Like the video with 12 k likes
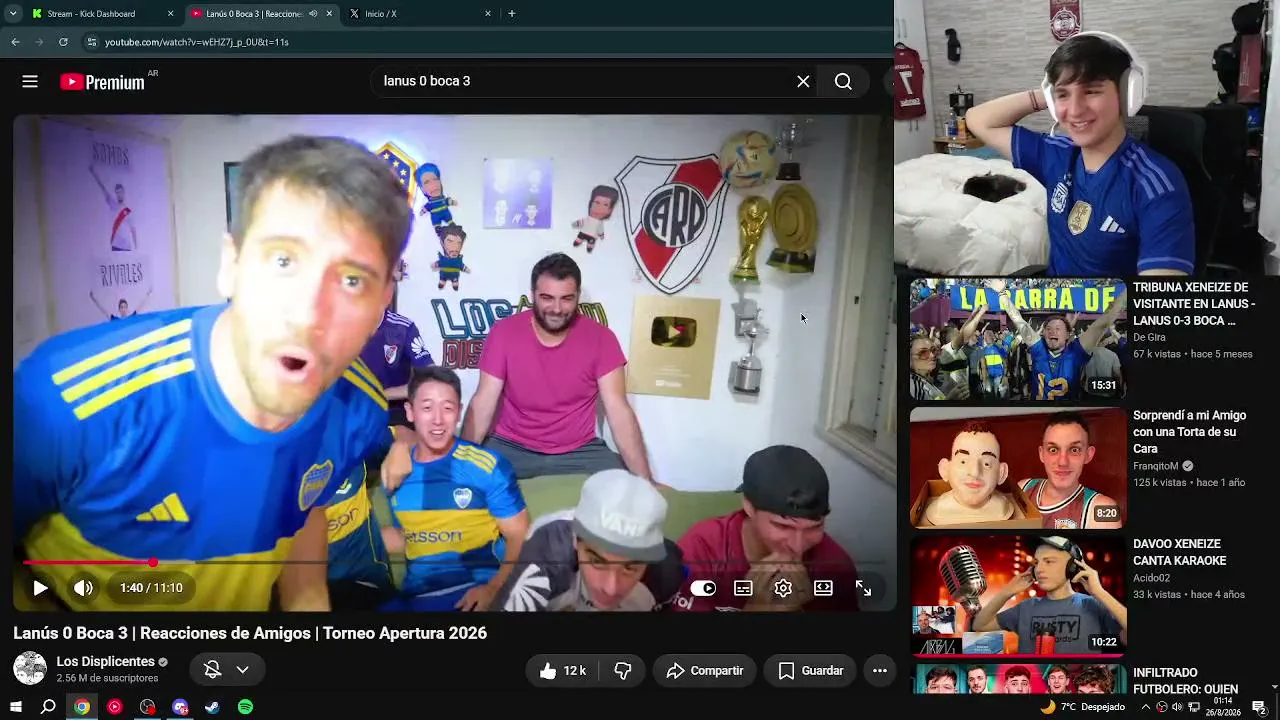This screenshot has height=720, width=1280. (x=562, y=671)
